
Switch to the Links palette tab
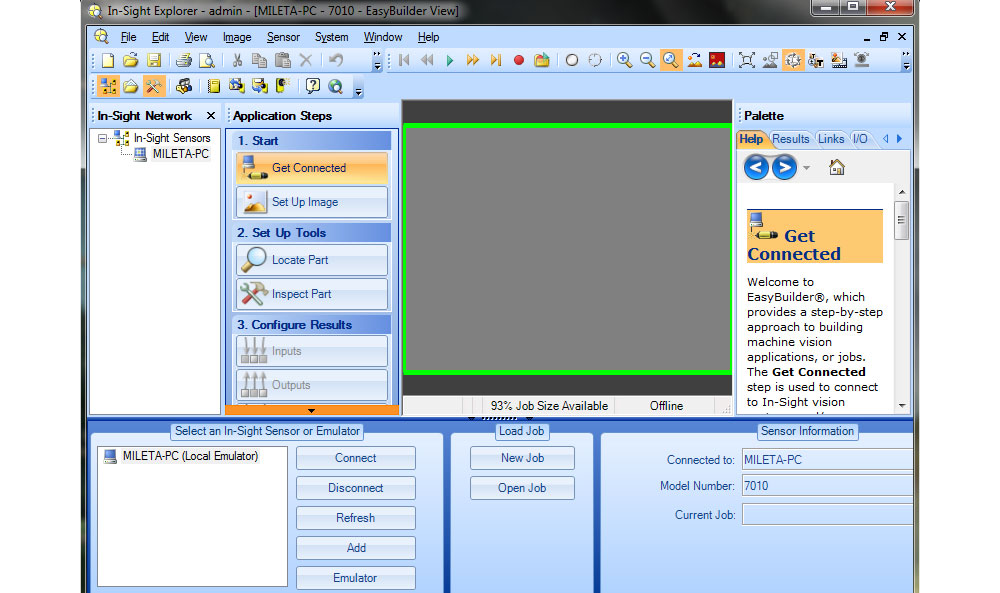(x=830, y=139)
